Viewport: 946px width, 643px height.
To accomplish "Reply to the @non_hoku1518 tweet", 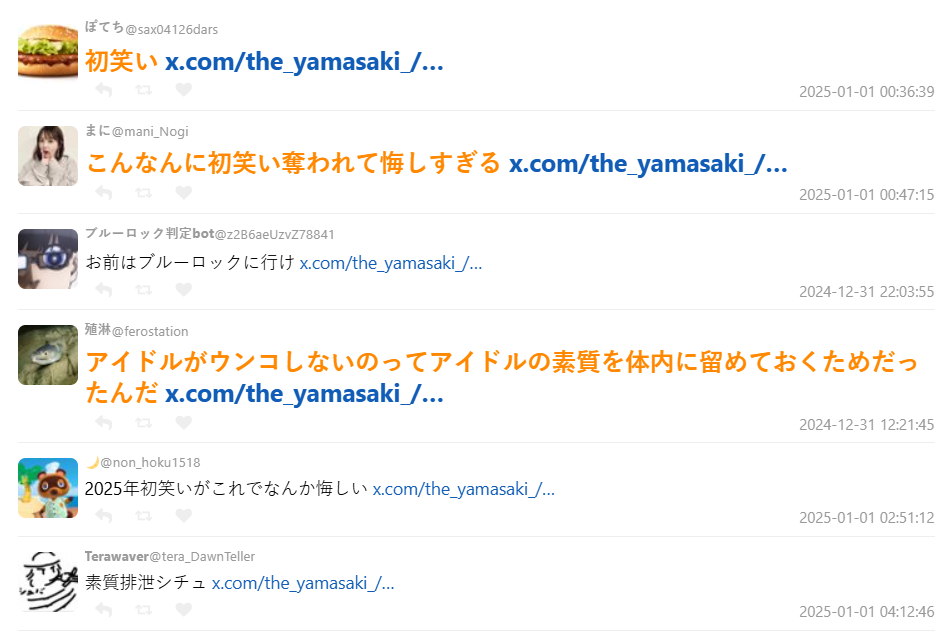I will tap(104, 516).
